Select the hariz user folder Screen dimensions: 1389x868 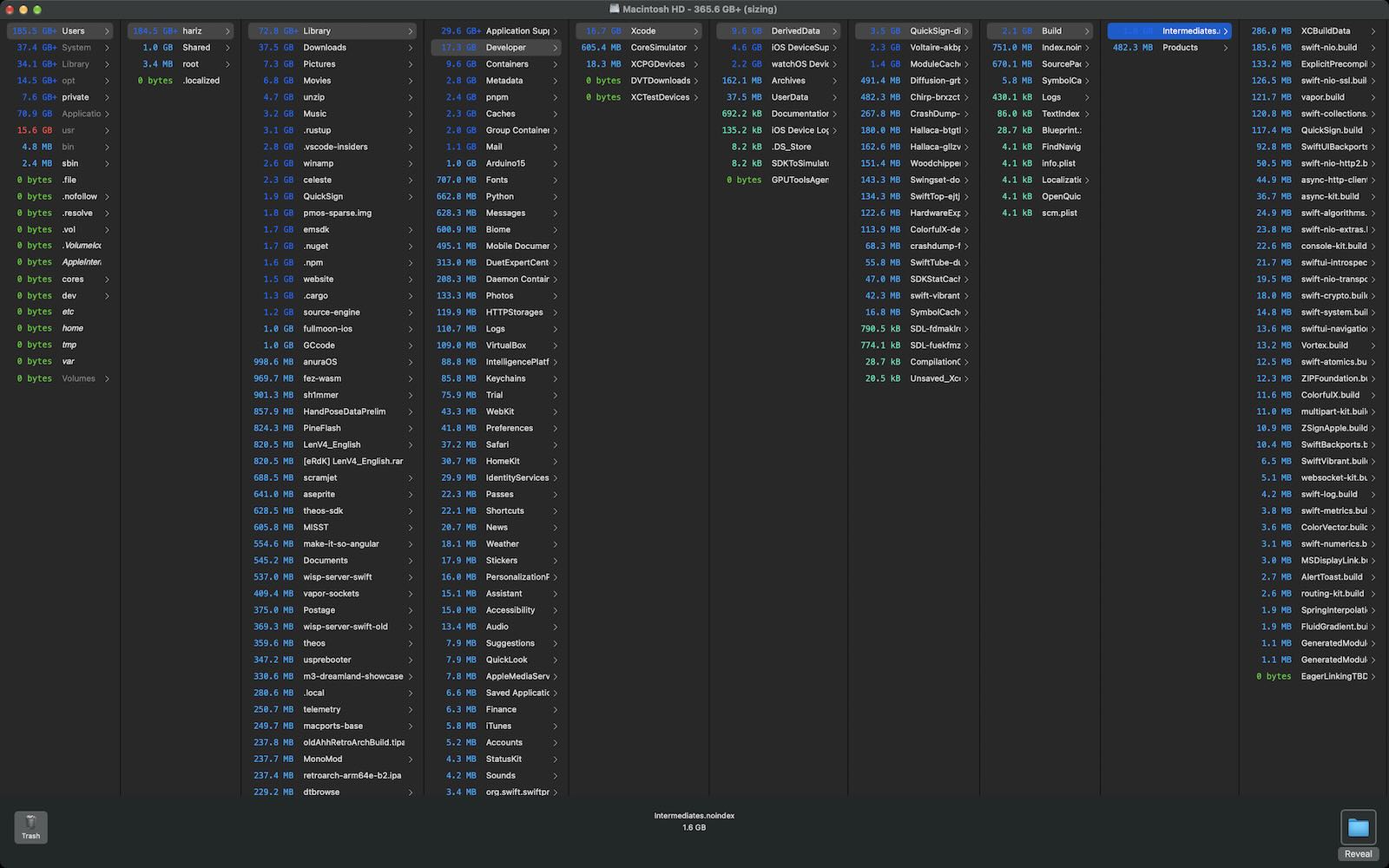(x=193, y=30)
